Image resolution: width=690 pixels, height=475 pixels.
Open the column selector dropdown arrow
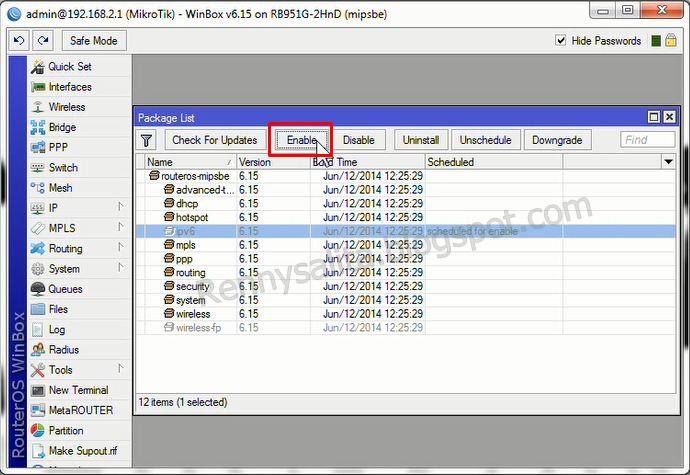668,162
